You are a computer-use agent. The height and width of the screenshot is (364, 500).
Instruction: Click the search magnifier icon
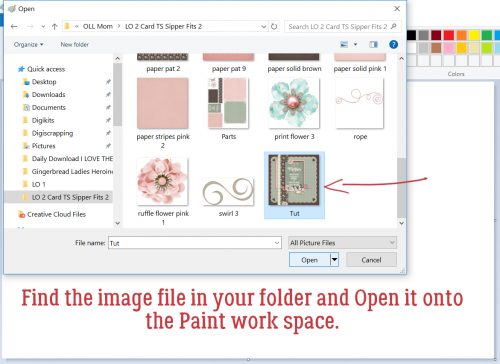click(x=394, y=26)
